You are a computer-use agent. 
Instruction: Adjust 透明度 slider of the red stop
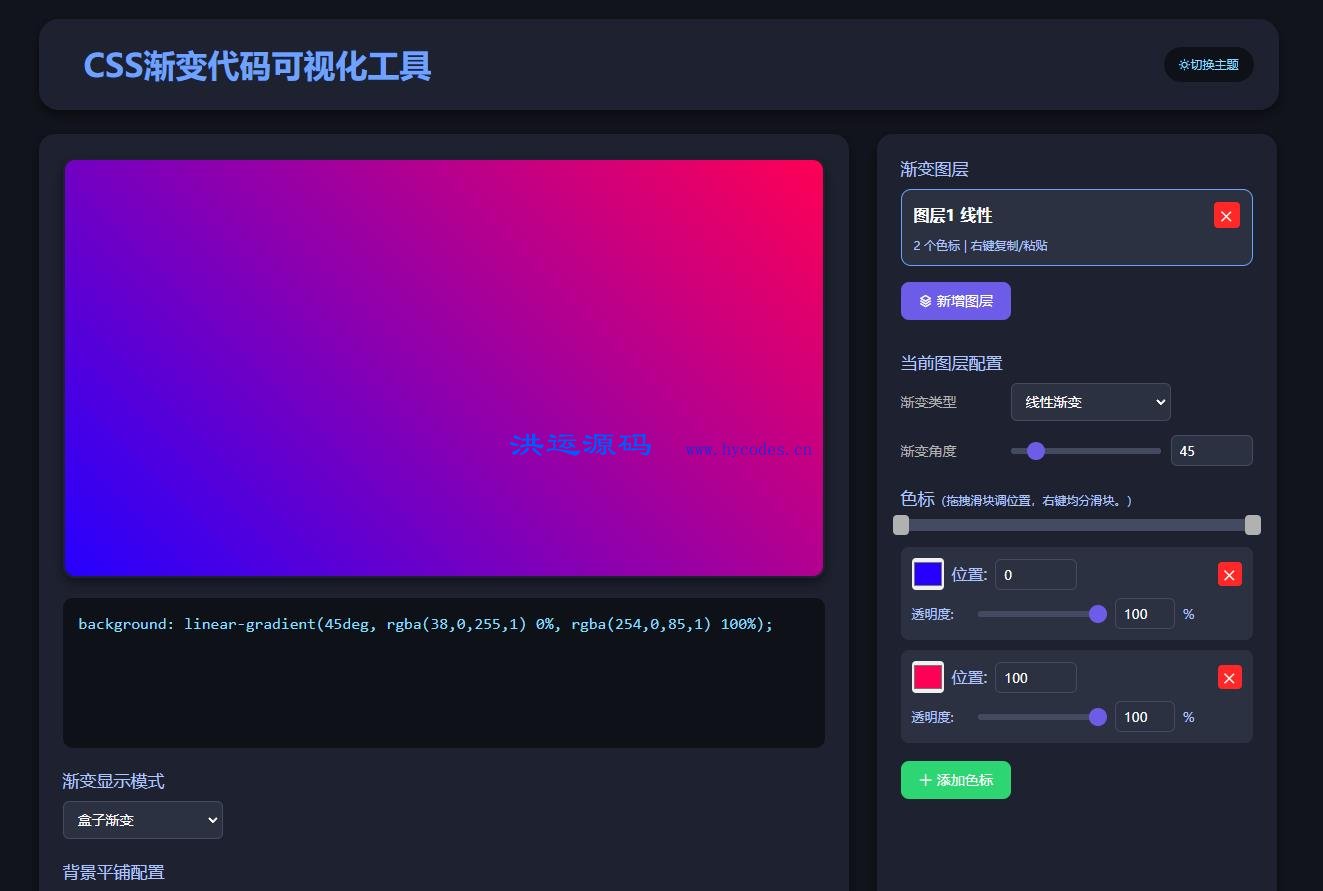click(1042, 717)
